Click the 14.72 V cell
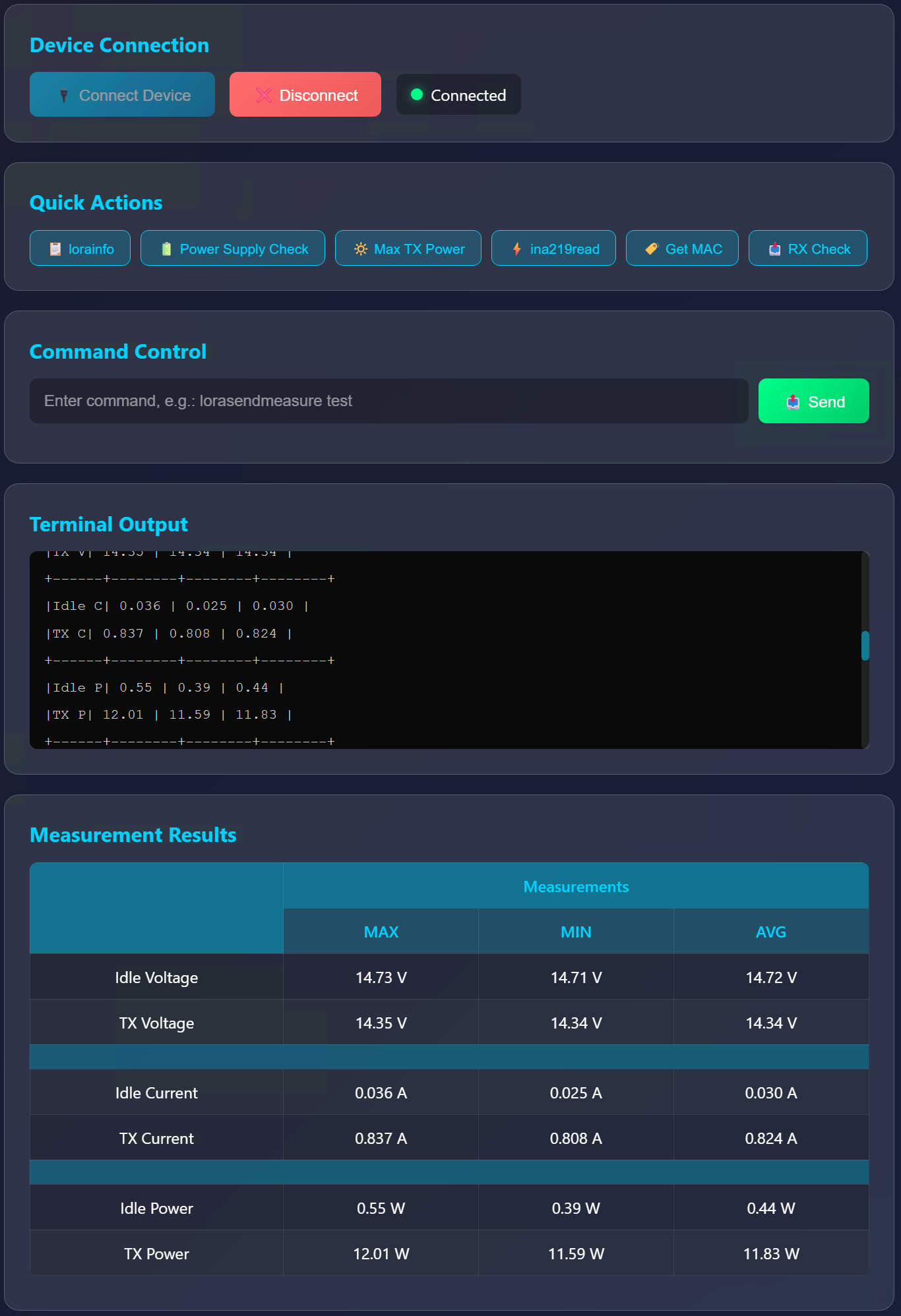Image resolution: width=901 pixels, height=1316 pixels. point(771,977)
